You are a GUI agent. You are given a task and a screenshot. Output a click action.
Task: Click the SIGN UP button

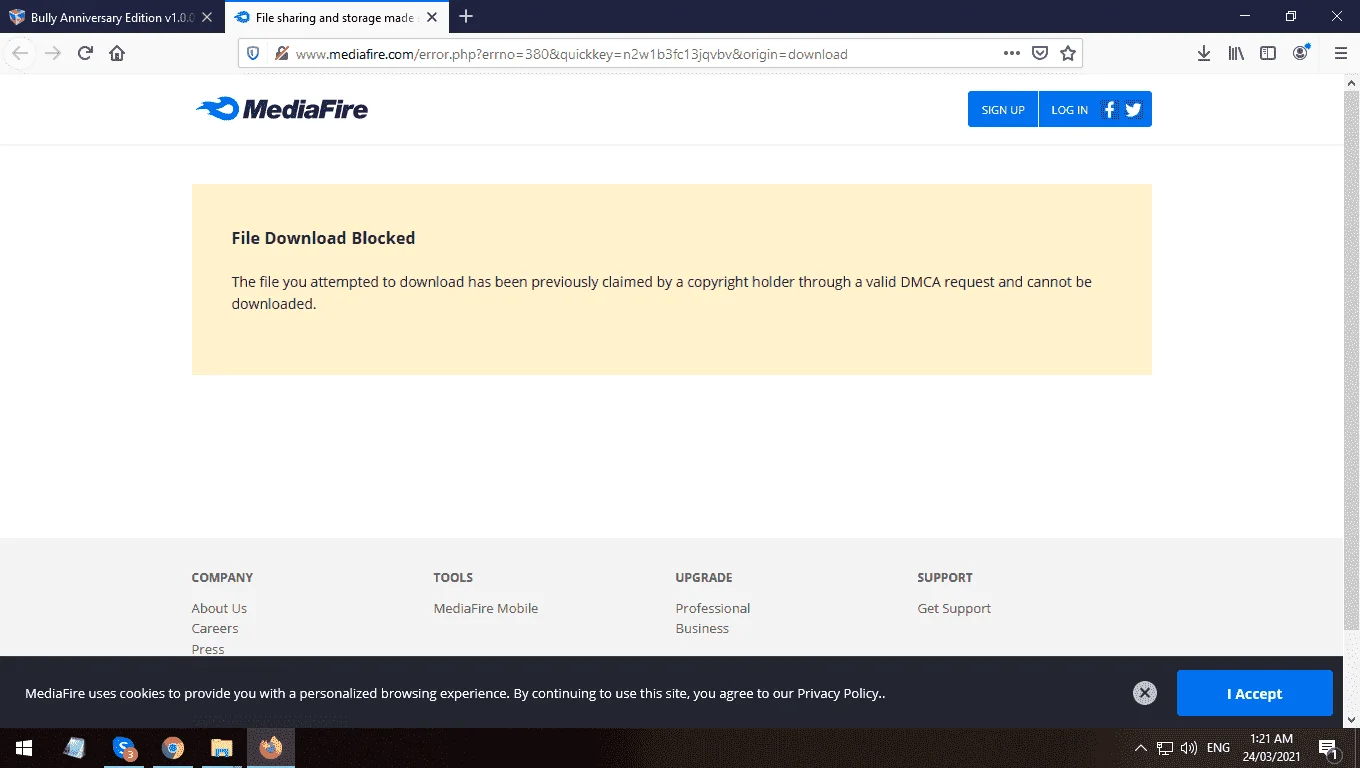(x=1003, y=110)
